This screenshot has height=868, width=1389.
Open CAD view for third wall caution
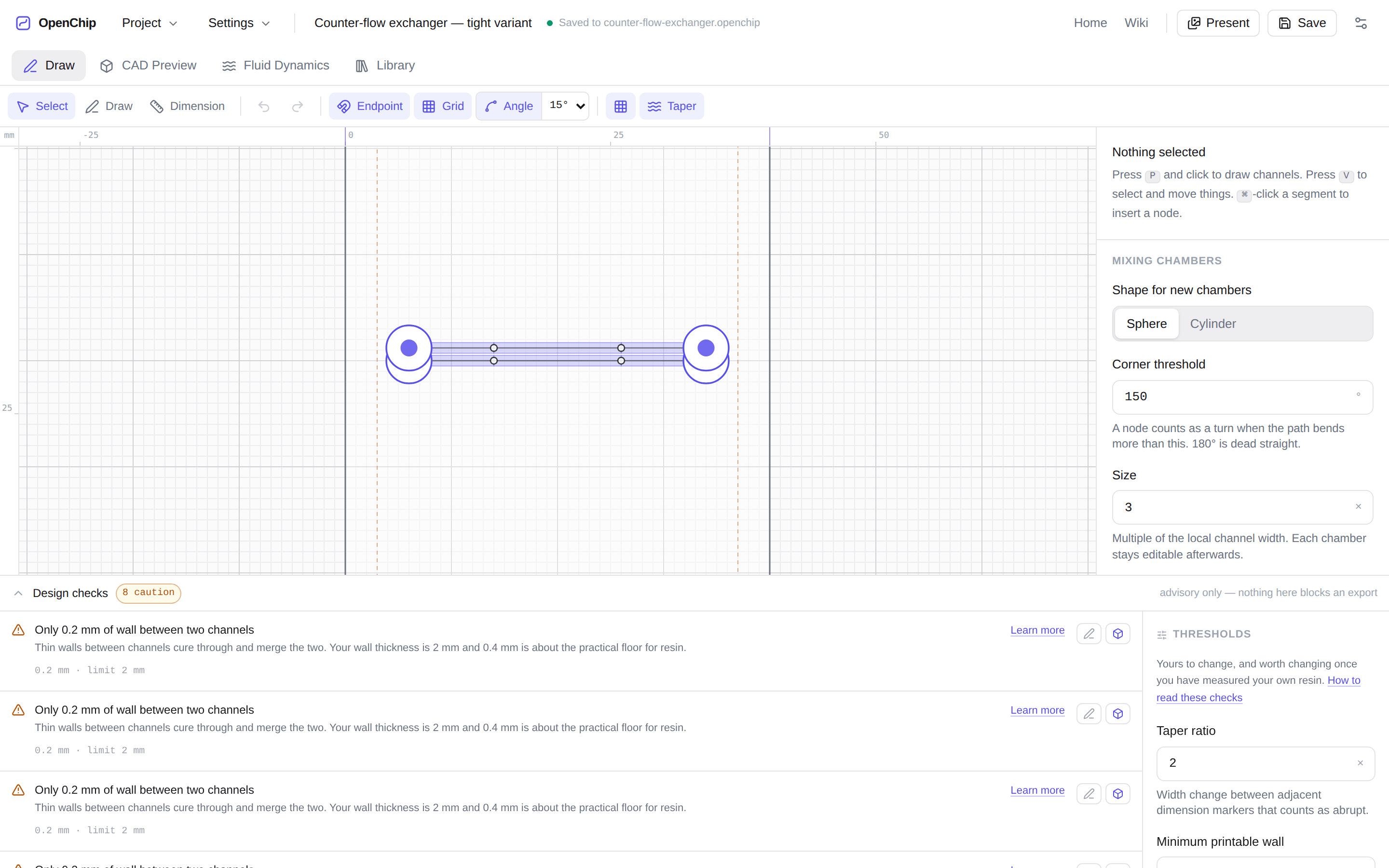(1117, 794)
